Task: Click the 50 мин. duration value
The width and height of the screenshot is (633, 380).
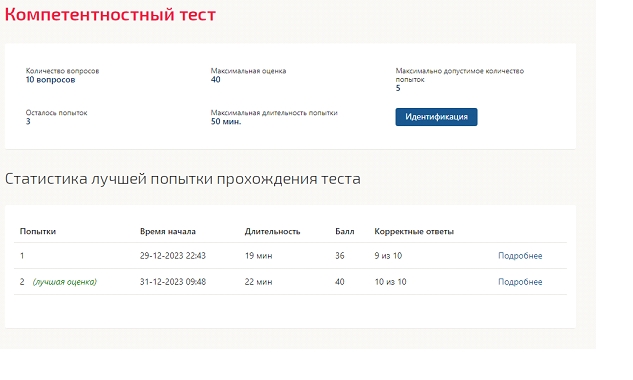Action: [226, 122]
